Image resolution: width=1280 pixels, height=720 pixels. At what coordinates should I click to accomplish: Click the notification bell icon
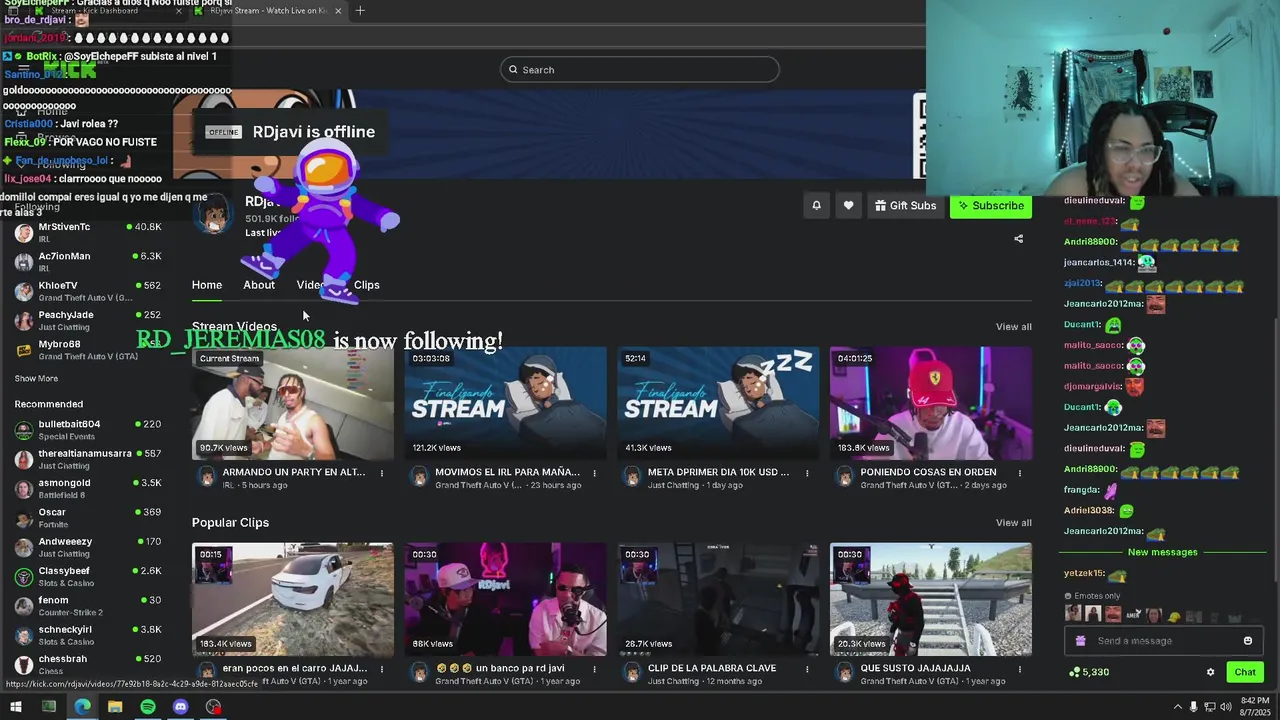816,205
